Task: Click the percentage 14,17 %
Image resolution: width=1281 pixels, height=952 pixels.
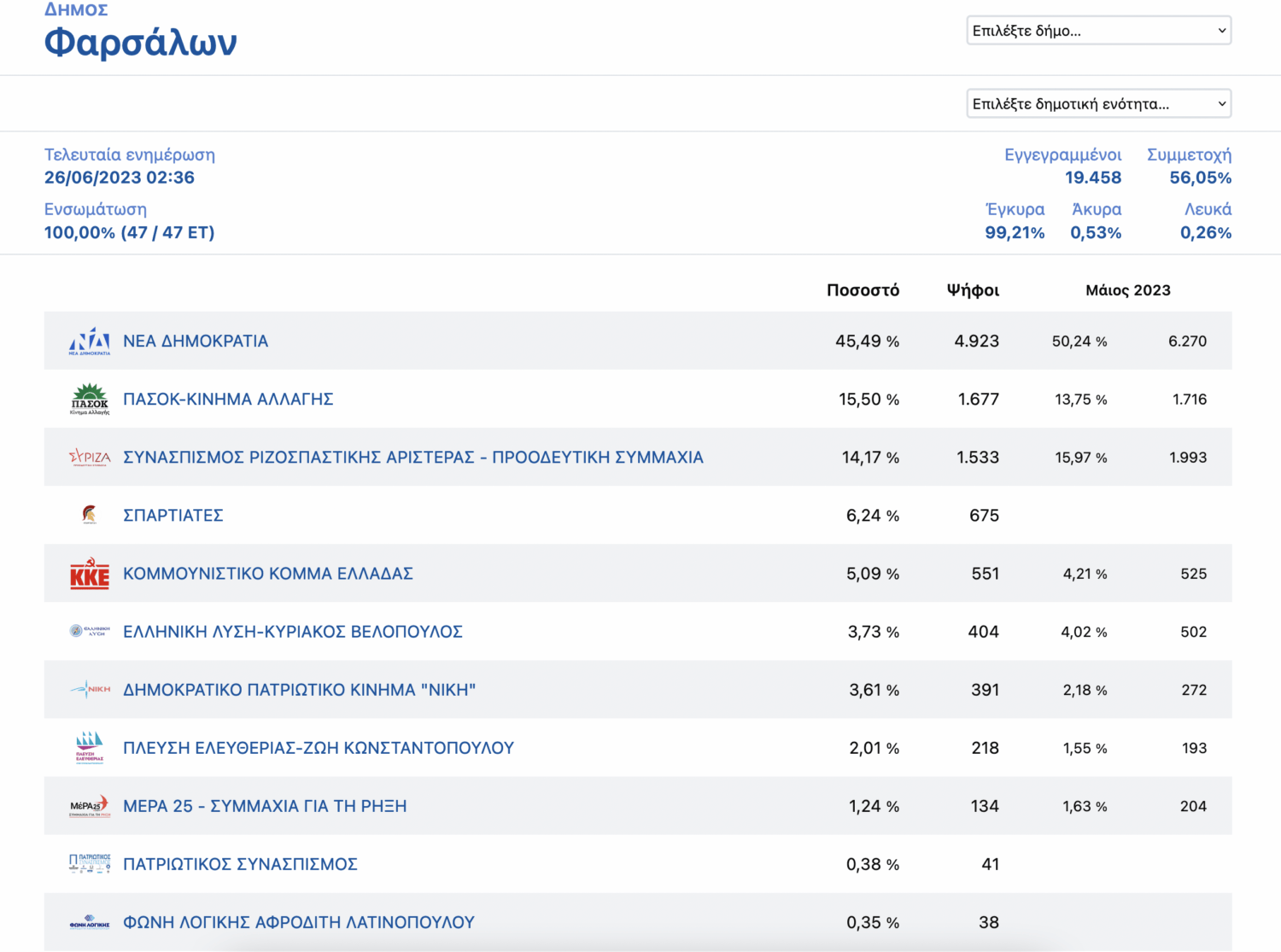Action: [870, 457]
